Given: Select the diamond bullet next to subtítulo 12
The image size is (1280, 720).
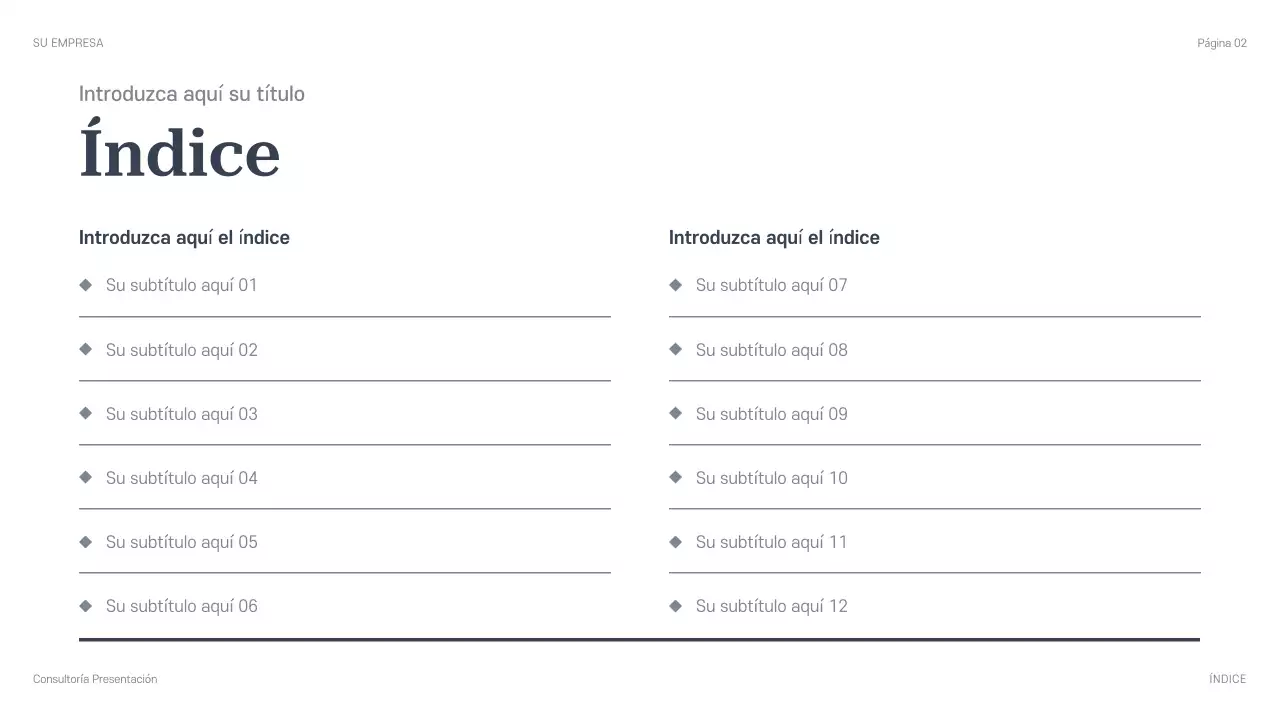Looking at the screenshot, I should point(675,605).
